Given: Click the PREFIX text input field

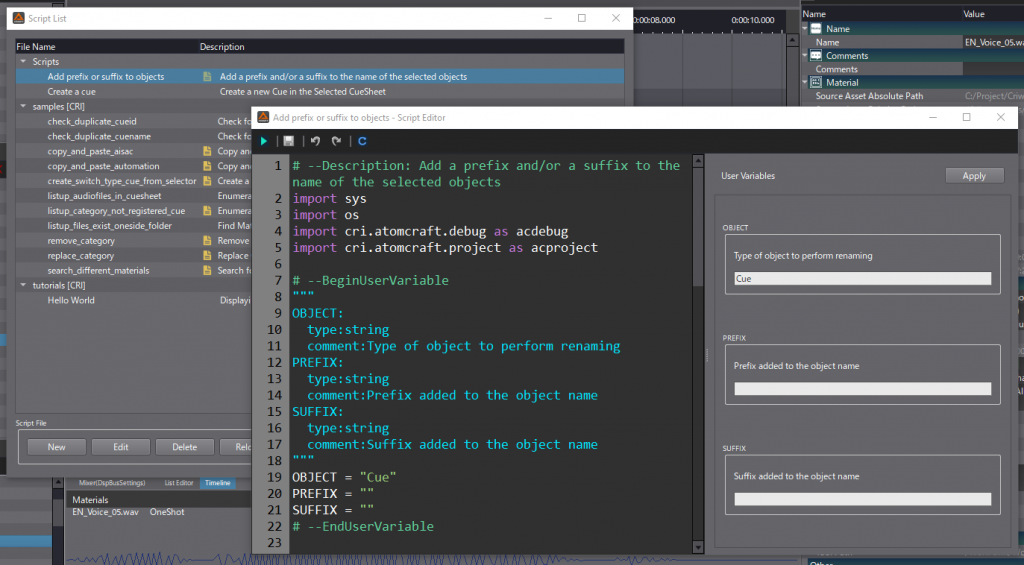Looking at the screenshot, I should (x=862, y=389).
